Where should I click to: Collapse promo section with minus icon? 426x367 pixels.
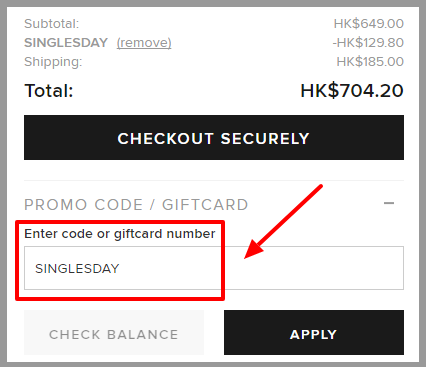pyautogui.click(x=389, y=203)
